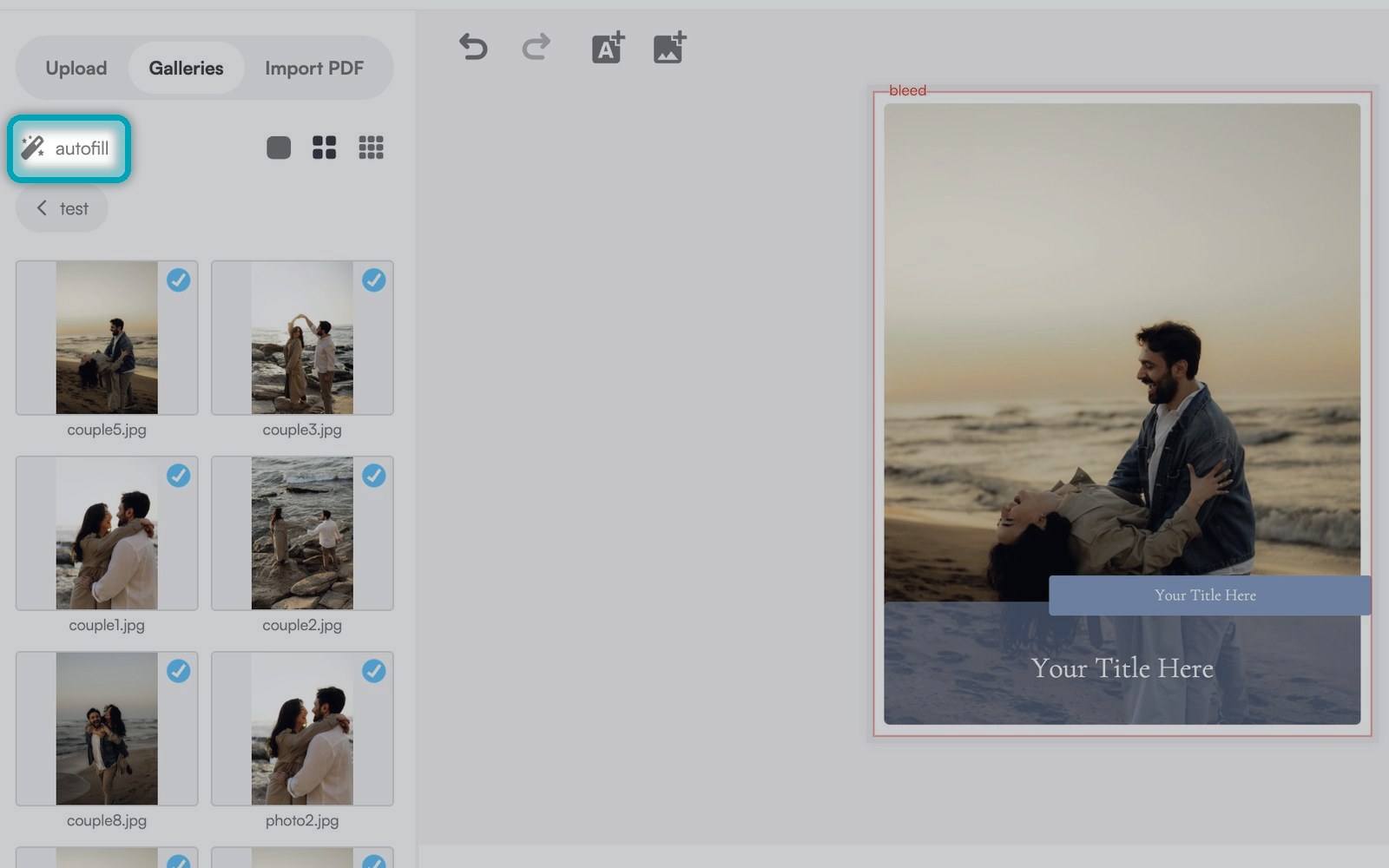Select the couple8.jpg thumbnail image
Image resolution: width=1389 pixels, height=868 pixels.
[107, 728]
